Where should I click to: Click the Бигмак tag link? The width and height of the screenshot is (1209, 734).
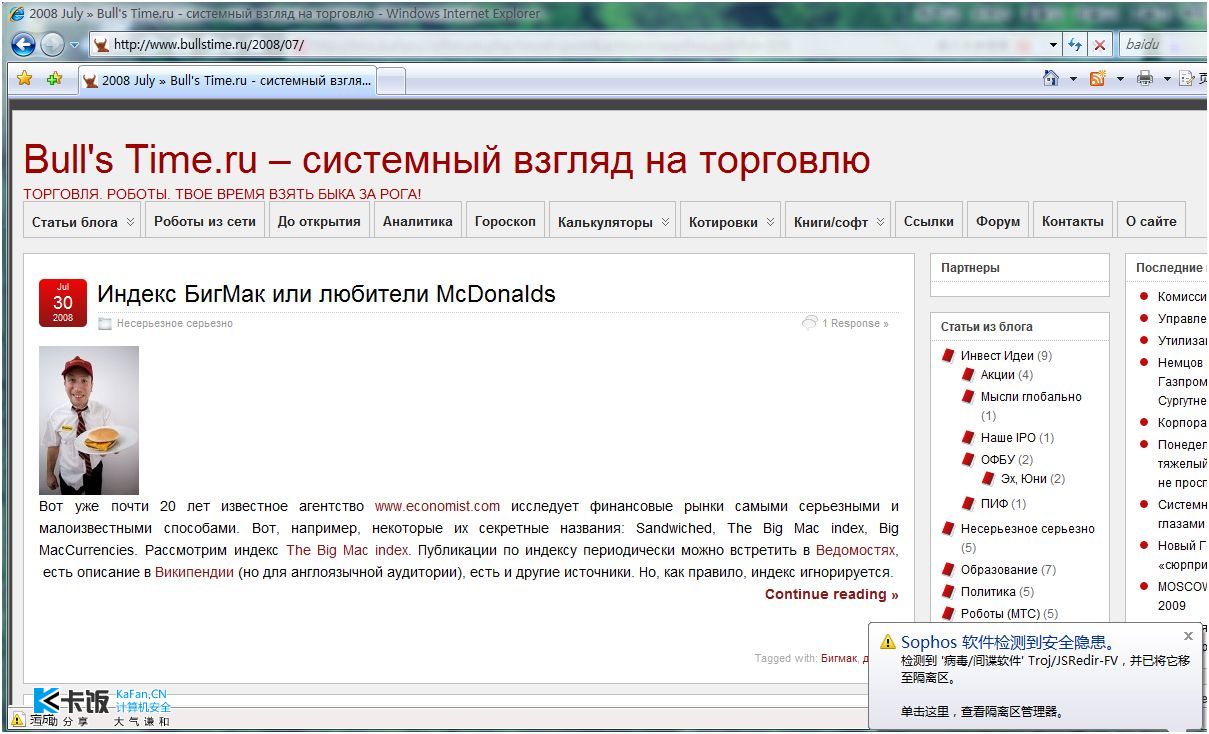click(838, 658)
